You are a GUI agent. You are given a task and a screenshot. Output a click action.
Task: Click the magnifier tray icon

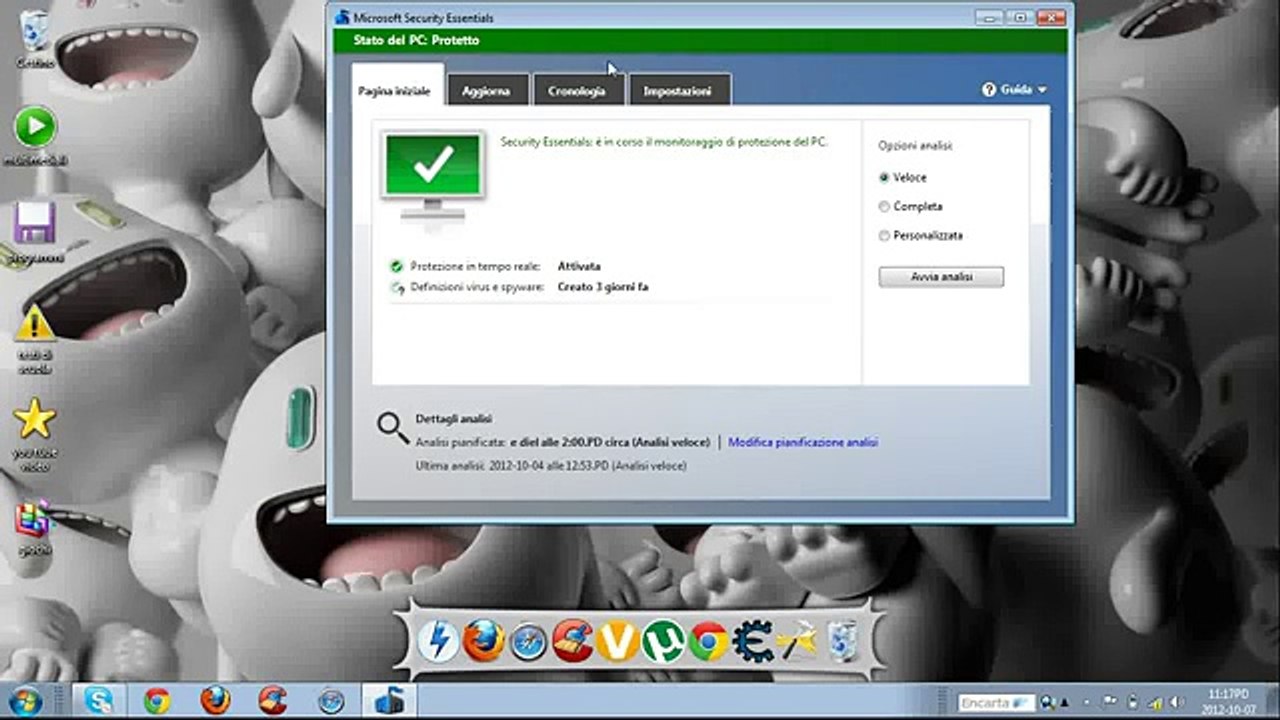pyautogui.click(x=1048, y=703)
